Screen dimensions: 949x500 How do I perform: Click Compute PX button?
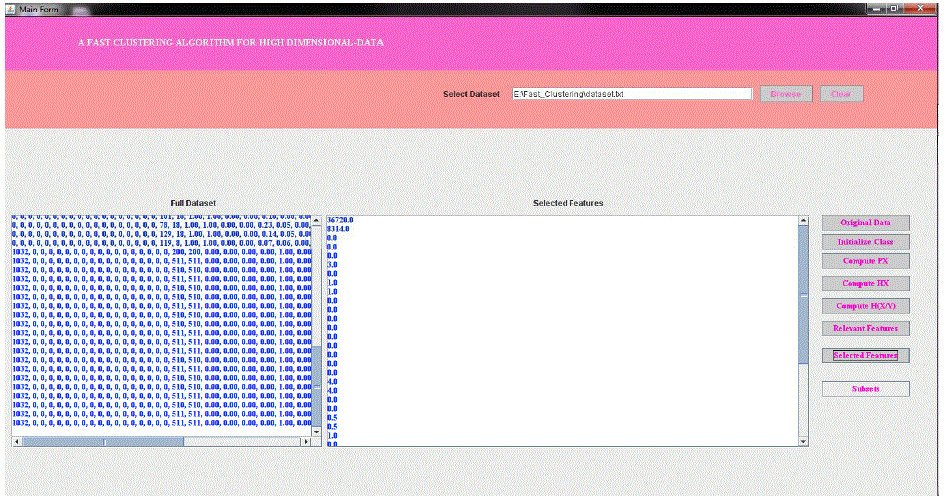(x=865, y=261)
